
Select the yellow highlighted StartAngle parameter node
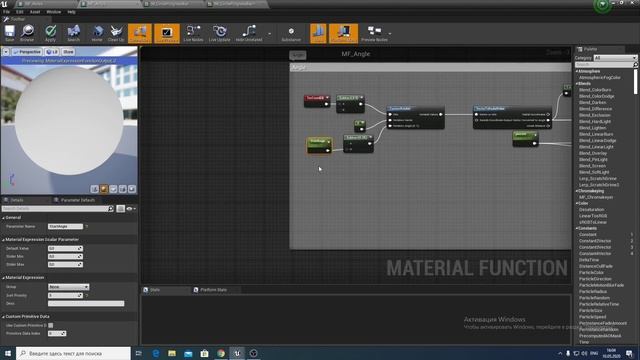pos(319,145)
